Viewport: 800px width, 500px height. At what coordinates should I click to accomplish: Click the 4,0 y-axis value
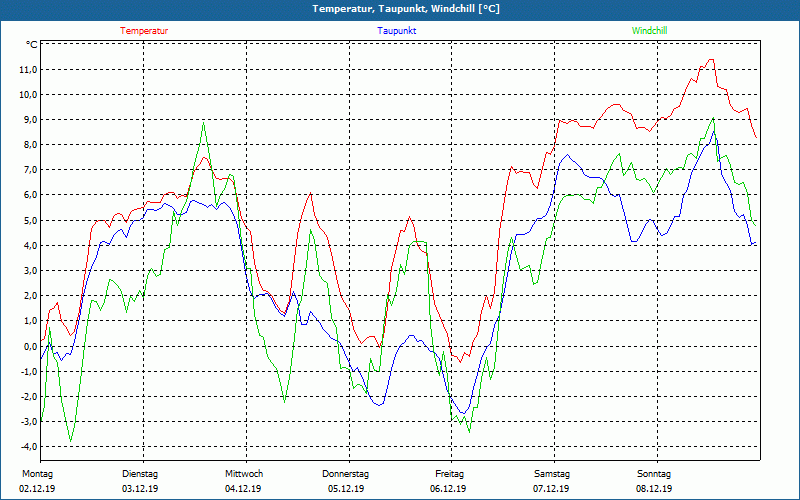point(29,245)
